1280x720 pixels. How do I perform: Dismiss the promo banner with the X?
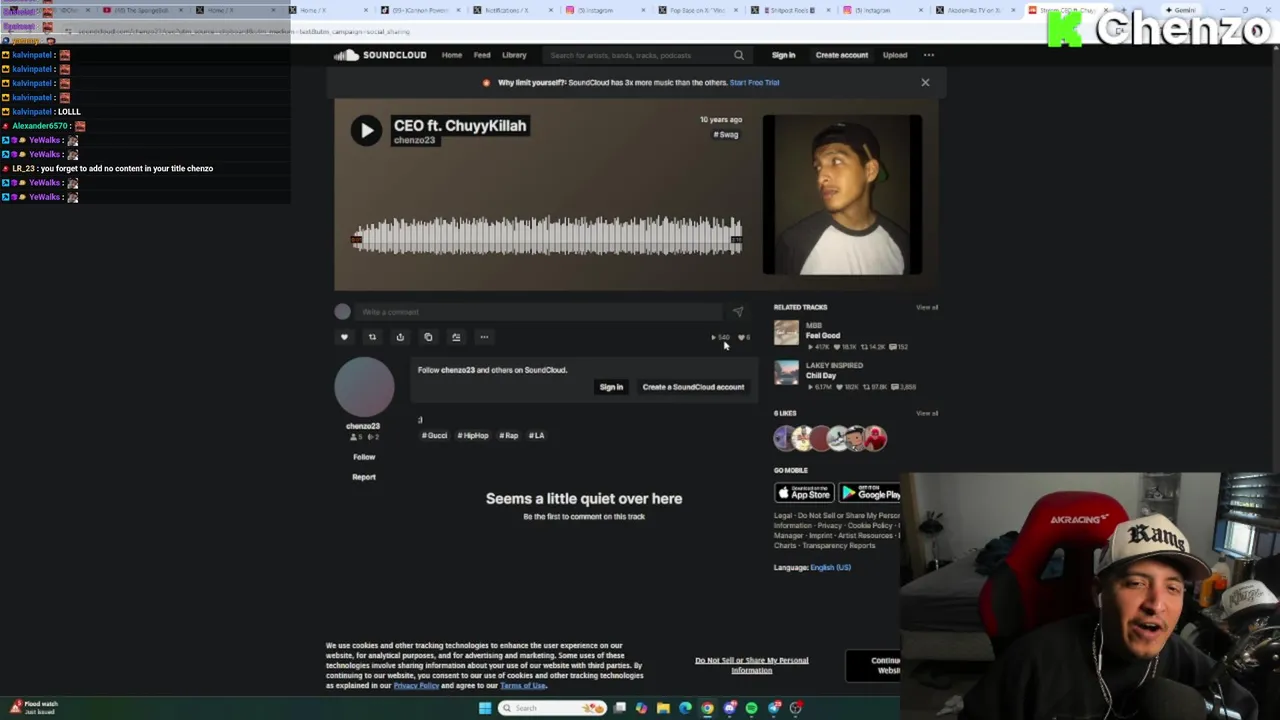tap(925, 82)
